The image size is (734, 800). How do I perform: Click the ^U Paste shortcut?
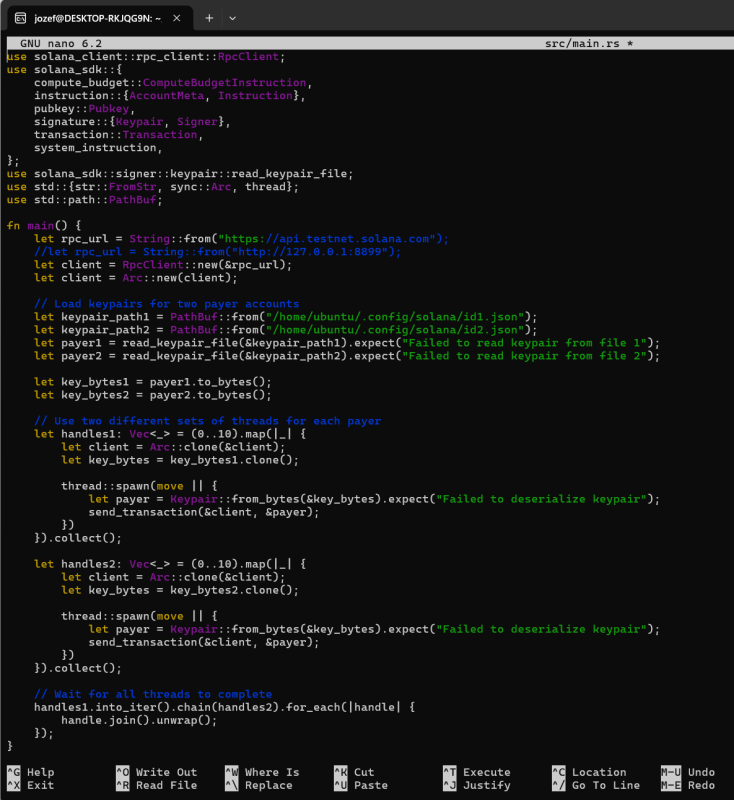point(356,786)
